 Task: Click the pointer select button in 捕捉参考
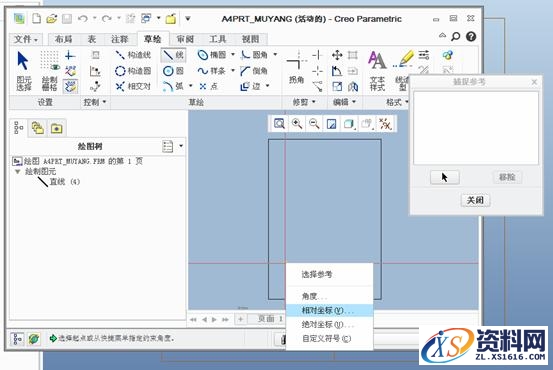(444, 177)
